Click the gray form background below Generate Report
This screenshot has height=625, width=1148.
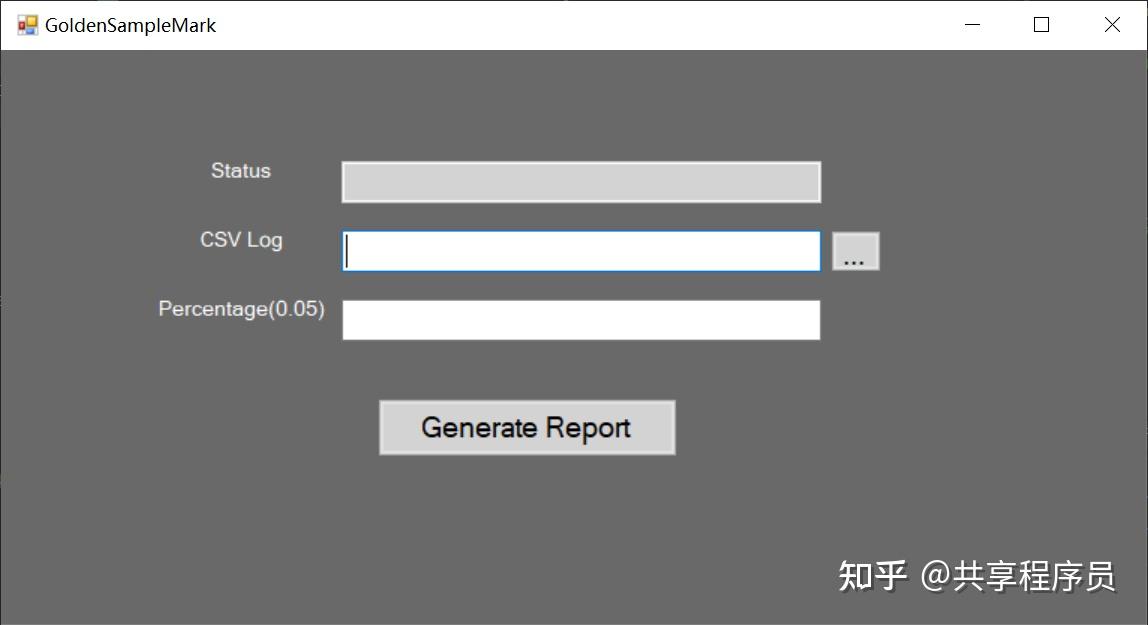527,530
